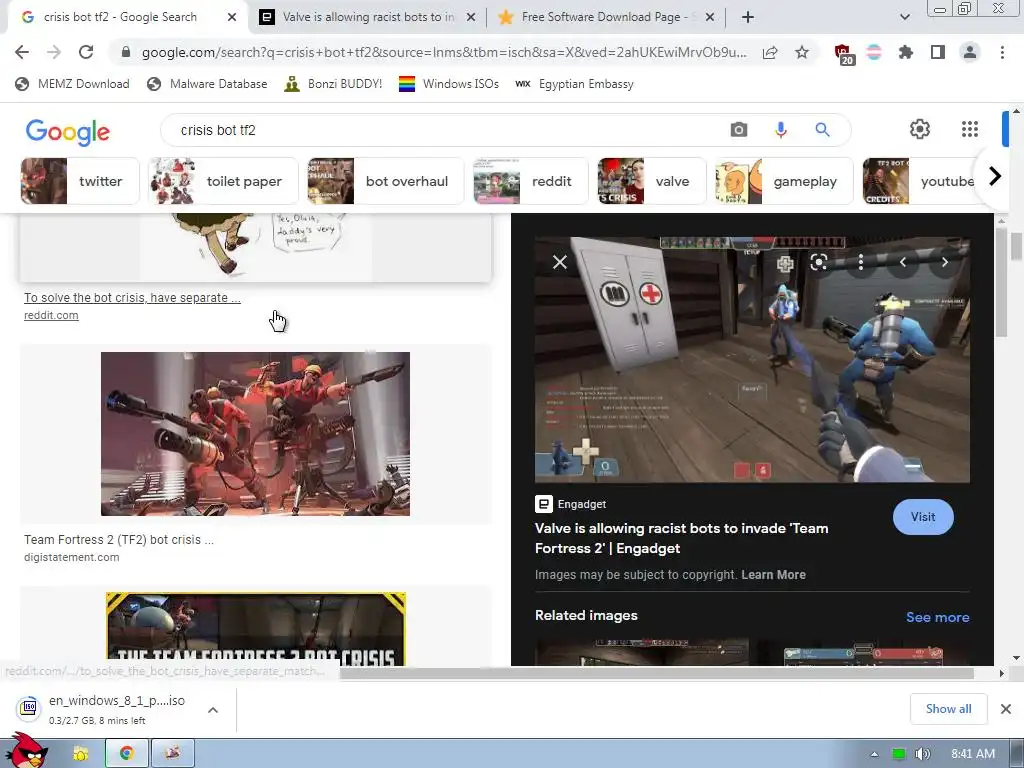Viewport: 1024px width, 768px height.
Task: Click the volume speaker tray icon
Action: click(922, 754)
